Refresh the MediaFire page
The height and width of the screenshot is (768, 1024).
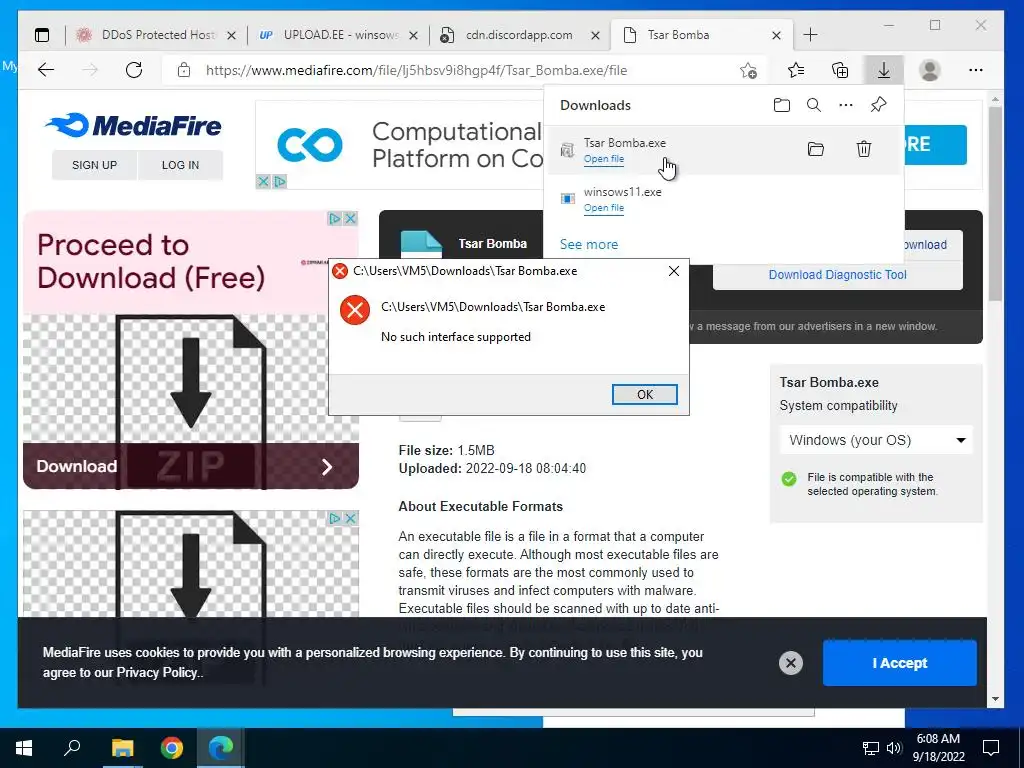point(134,70)
